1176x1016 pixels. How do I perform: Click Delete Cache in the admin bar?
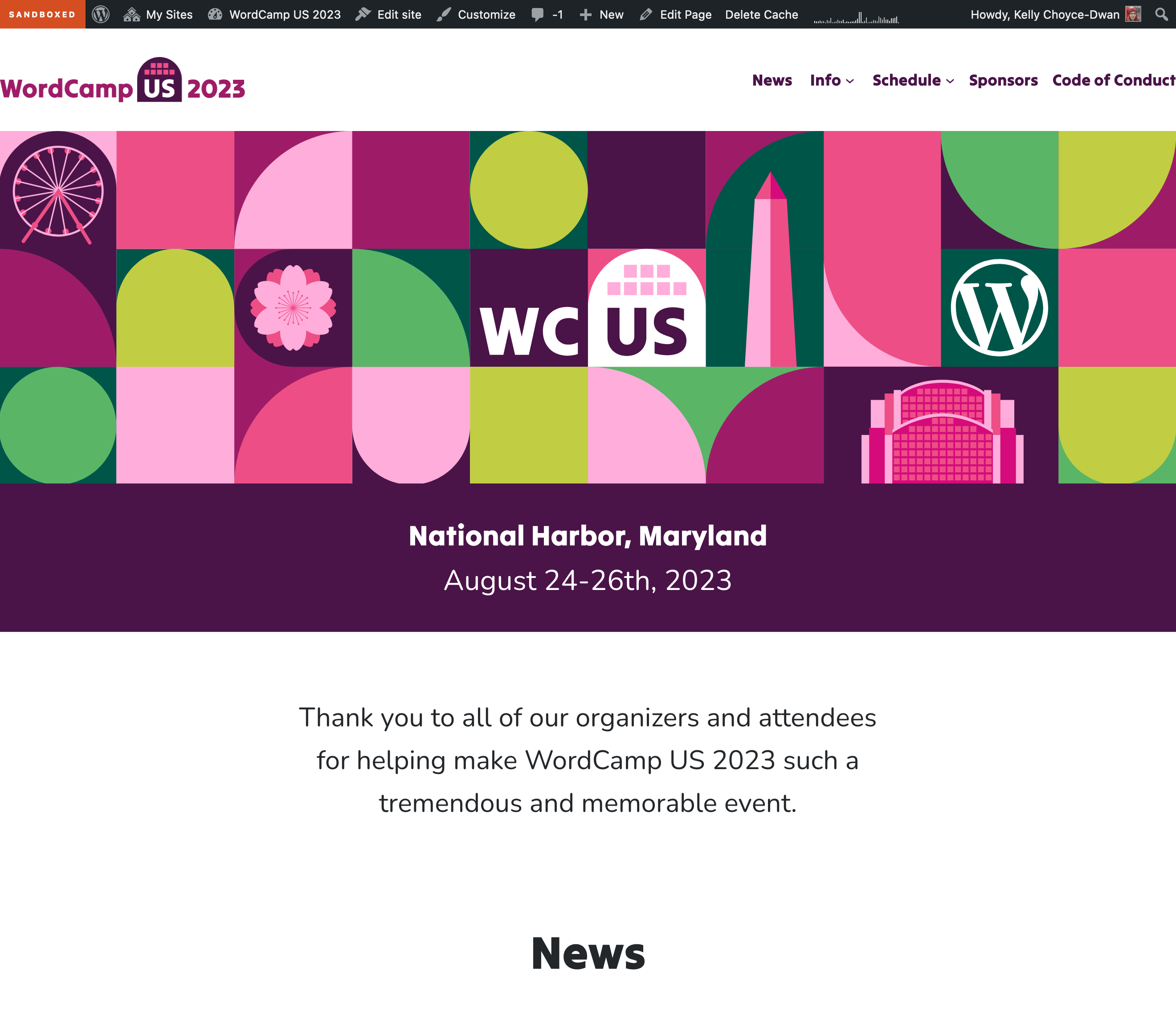click(761, 14)
